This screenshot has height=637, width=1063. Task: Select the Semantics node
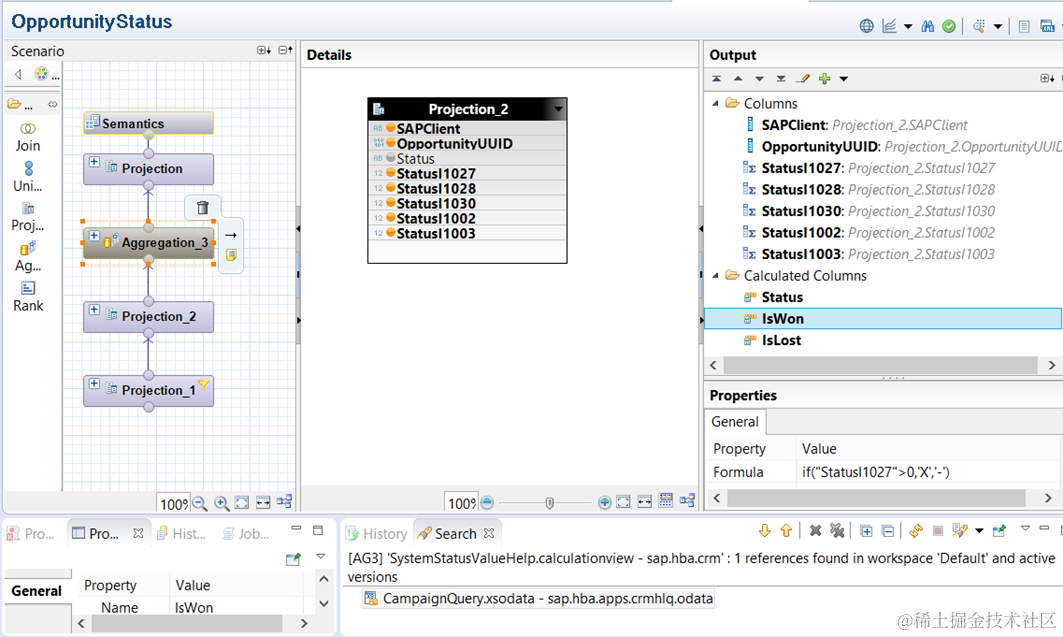[x=148, y=123]
